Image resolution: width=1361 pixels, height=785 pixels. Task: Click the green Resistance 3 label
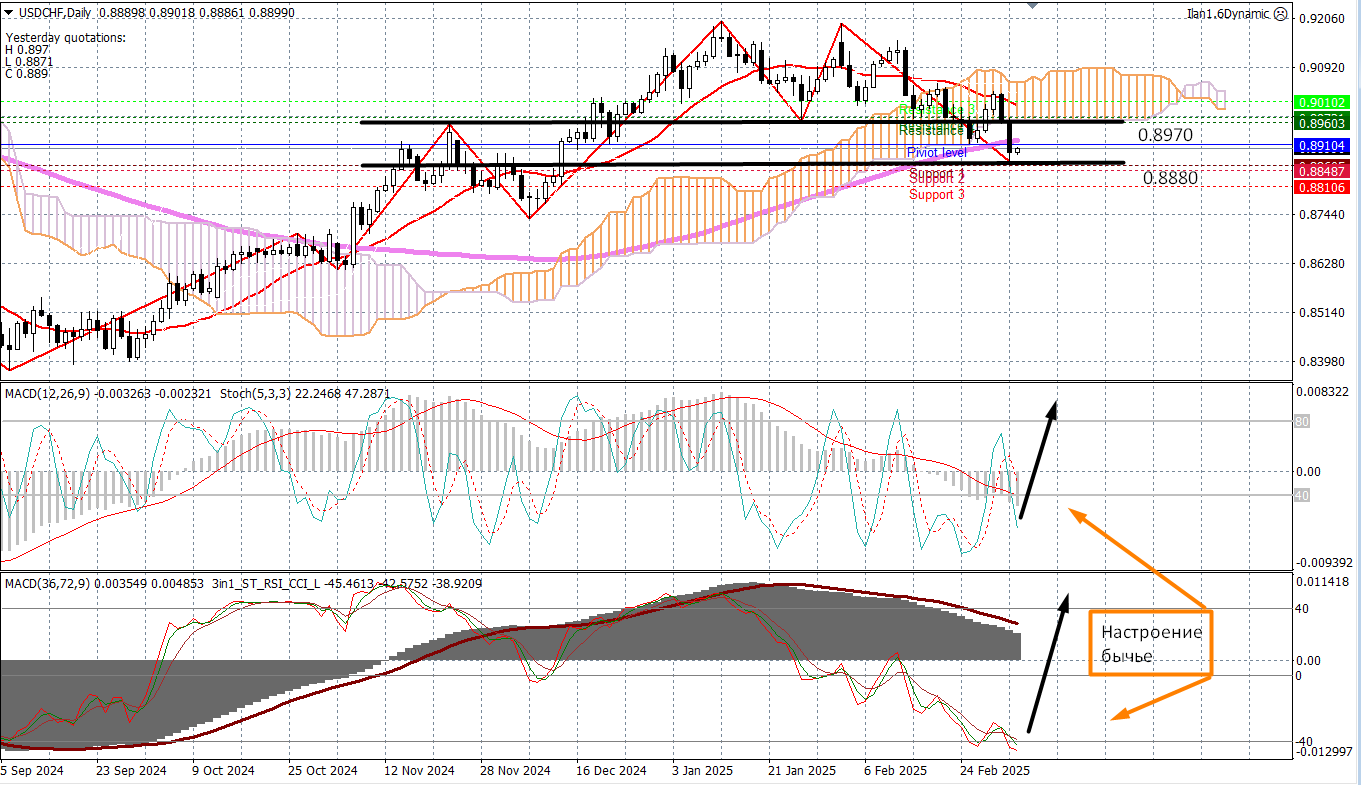(x=937, y=109)
